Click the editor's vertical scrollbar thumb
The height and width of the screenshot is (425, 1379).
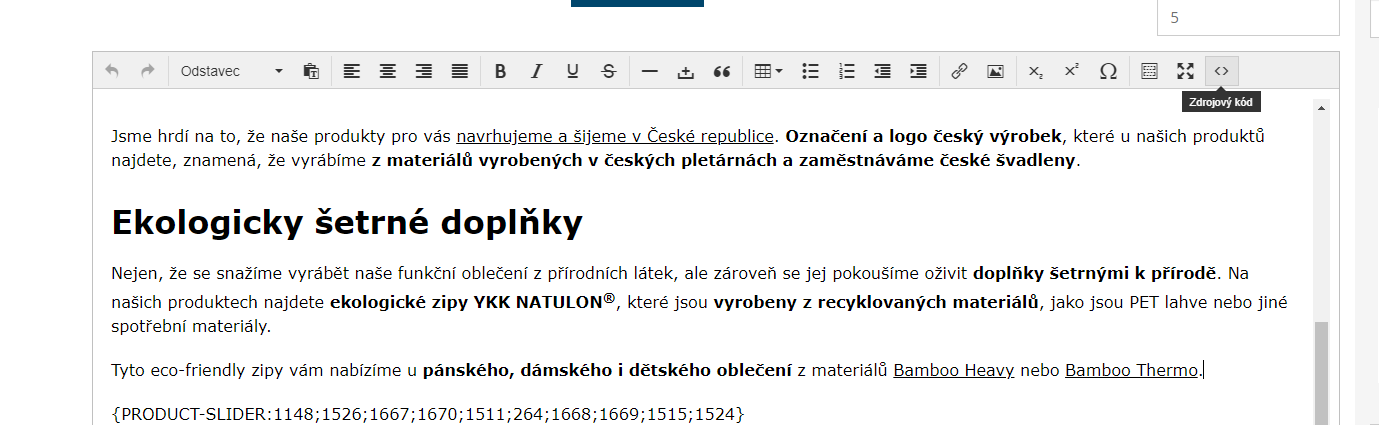tap(1321, 370)
